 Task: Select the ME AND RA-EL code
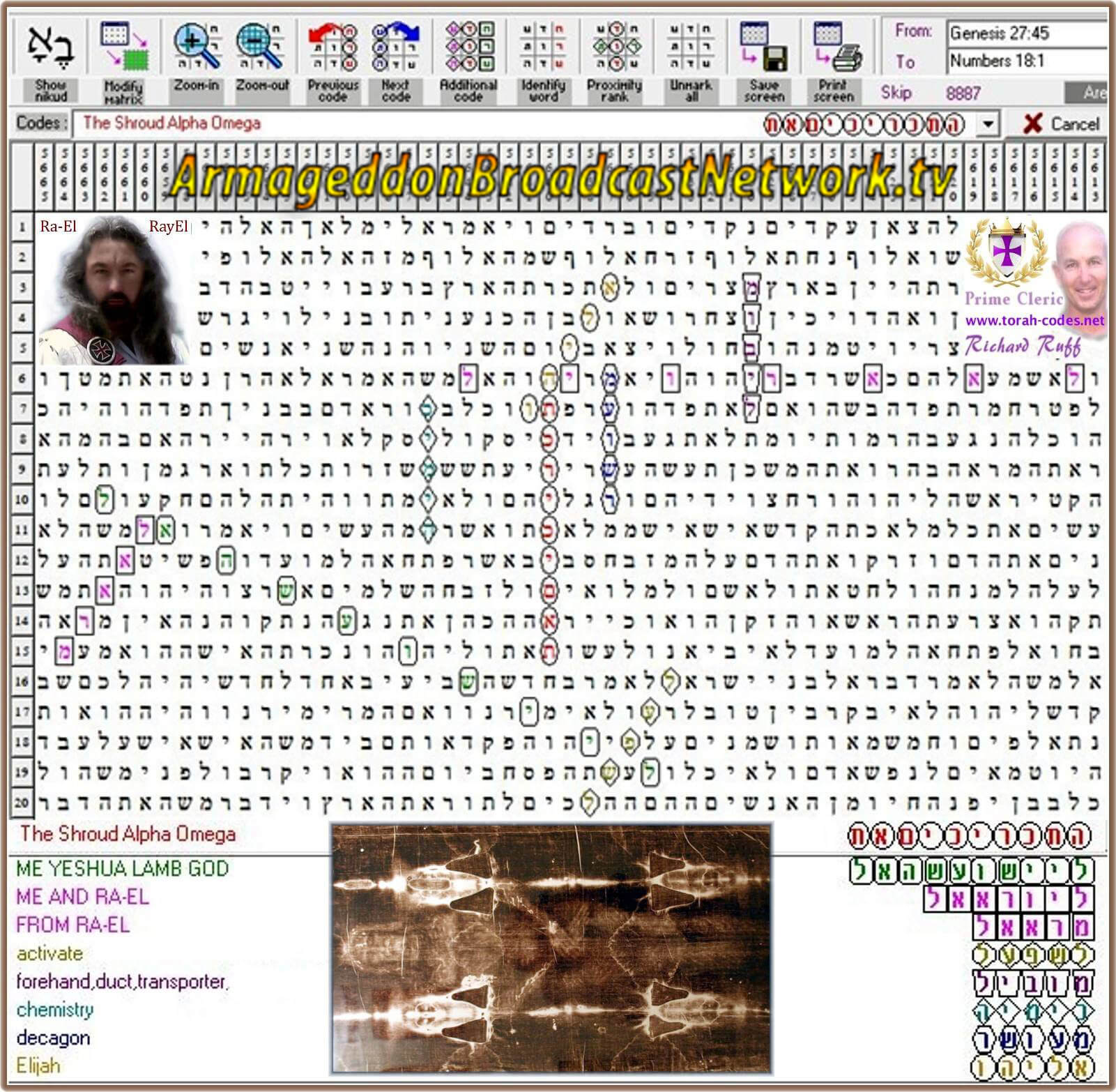click(82, 897)
